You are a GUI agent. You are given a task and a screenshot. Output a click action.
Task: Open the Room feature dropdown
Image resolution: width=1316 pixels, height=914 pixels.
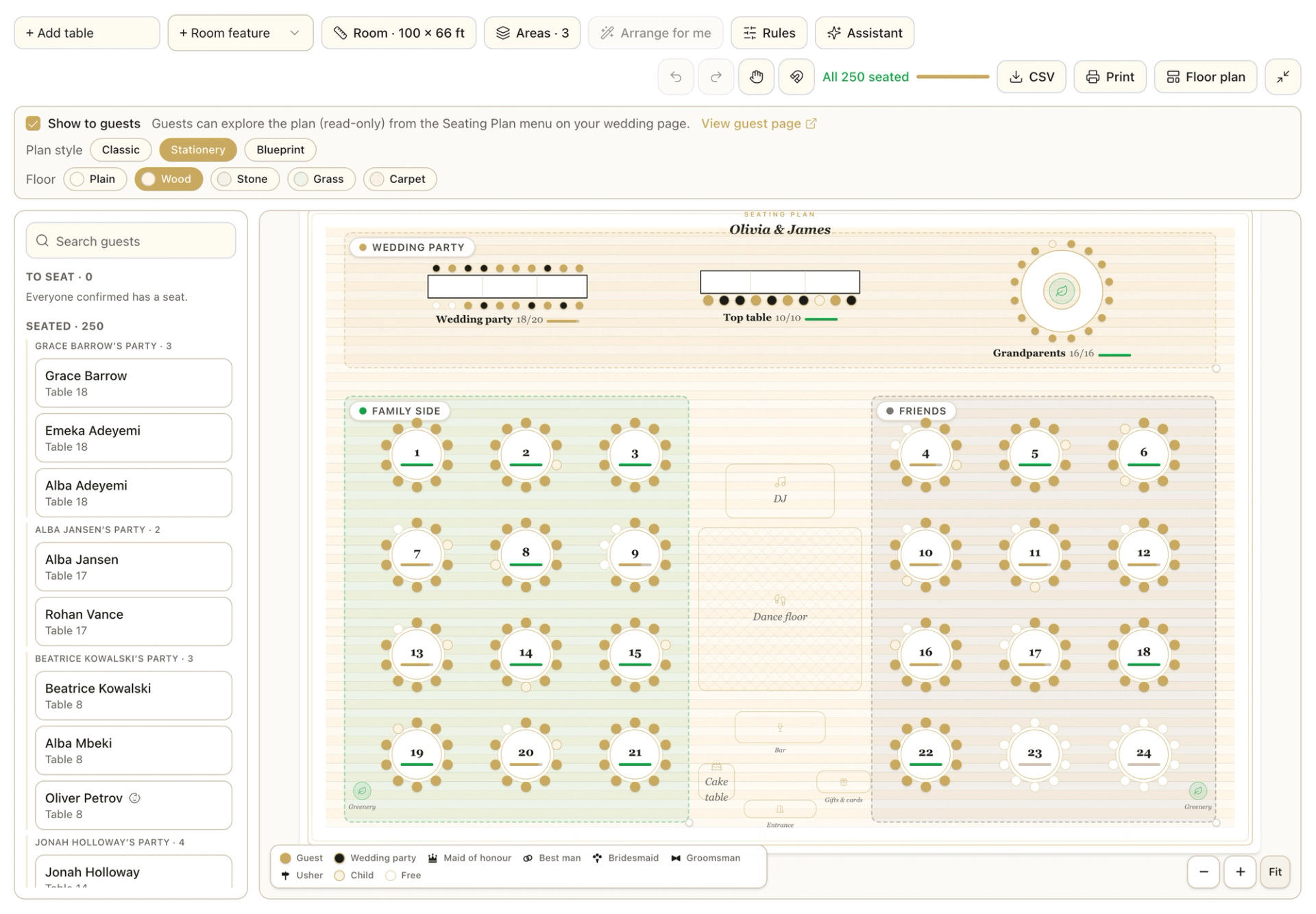[240, 33]
